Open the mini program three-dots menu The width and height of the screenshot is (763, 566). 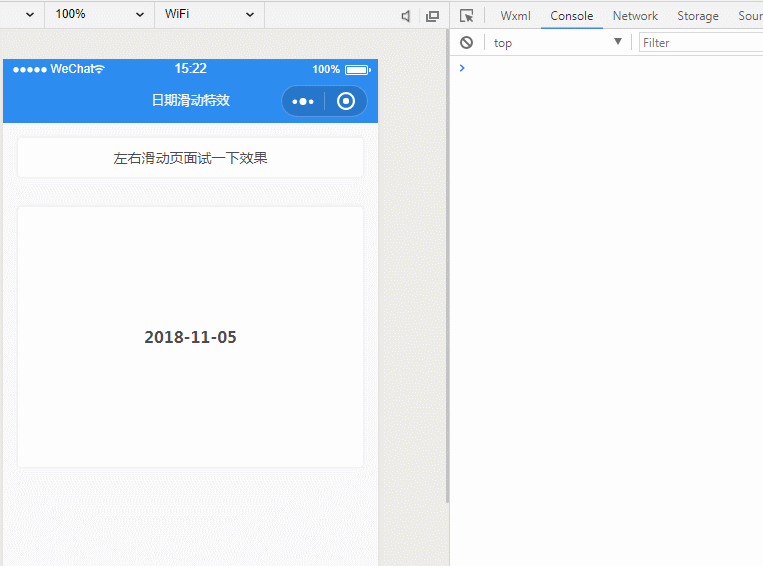[x=303, y=101]
